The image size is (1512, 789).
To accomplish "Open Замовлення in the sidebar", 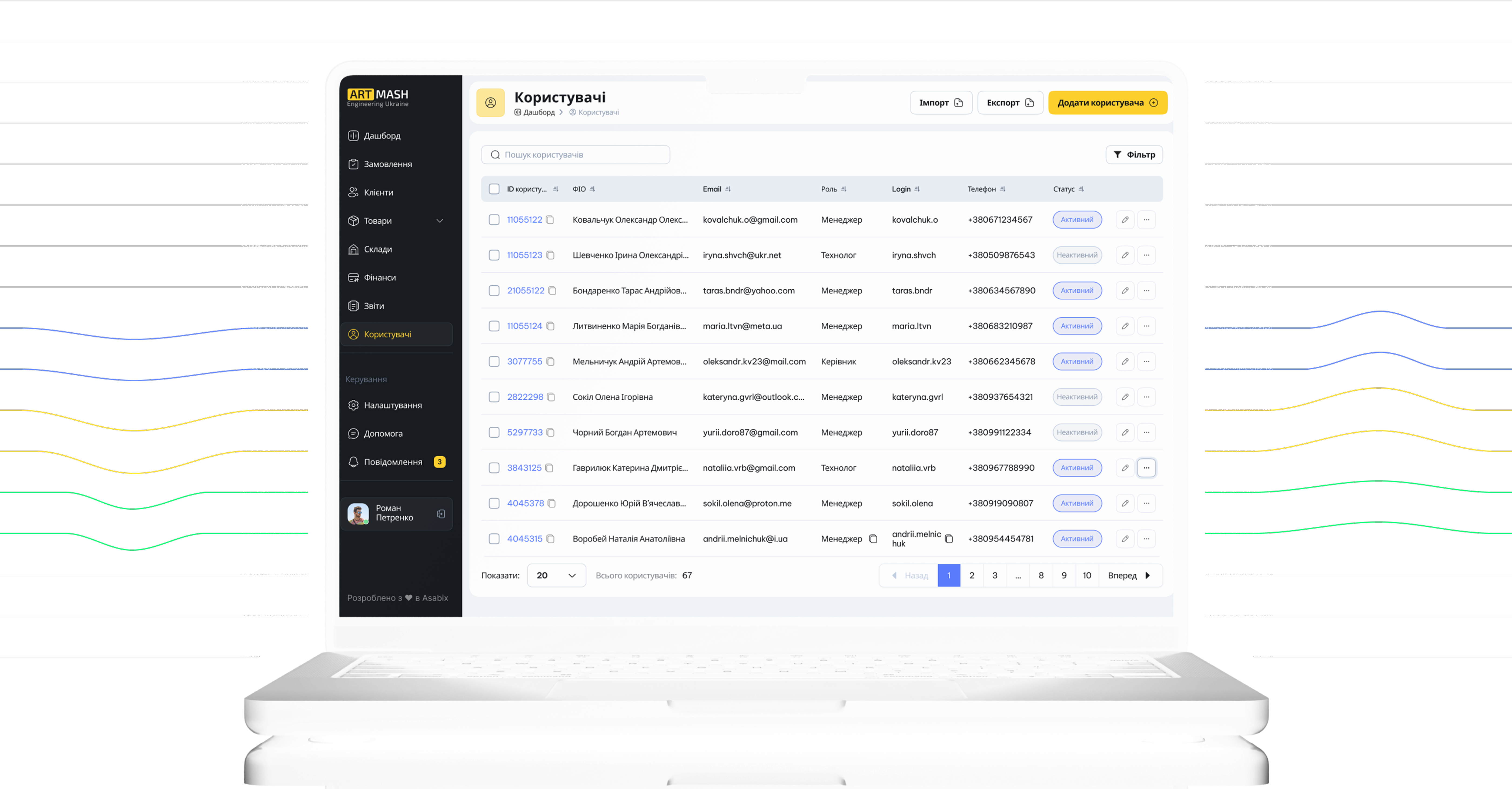I will click(387, 164).
